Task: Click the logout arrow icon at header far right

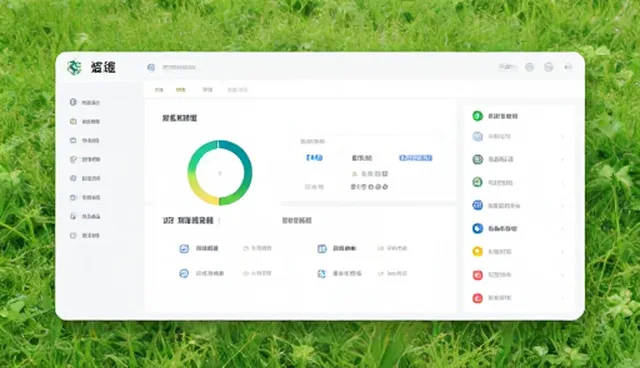Action: pos(568,67)
